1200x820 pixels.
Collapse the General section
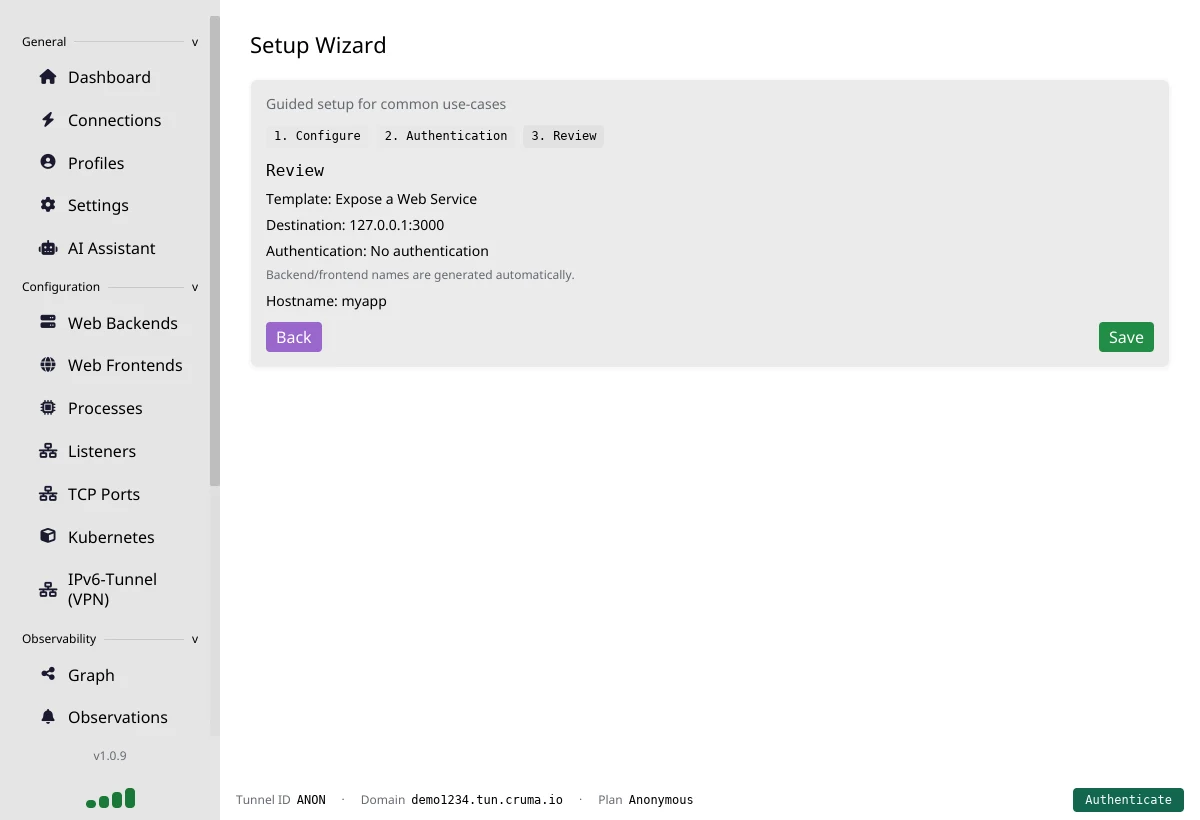click(195, 42)
